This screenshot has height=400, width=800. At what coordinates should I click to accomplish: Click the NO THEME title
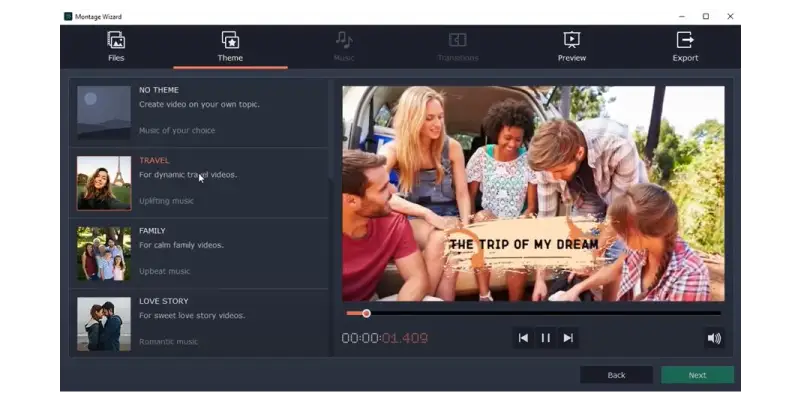(159, 90)
